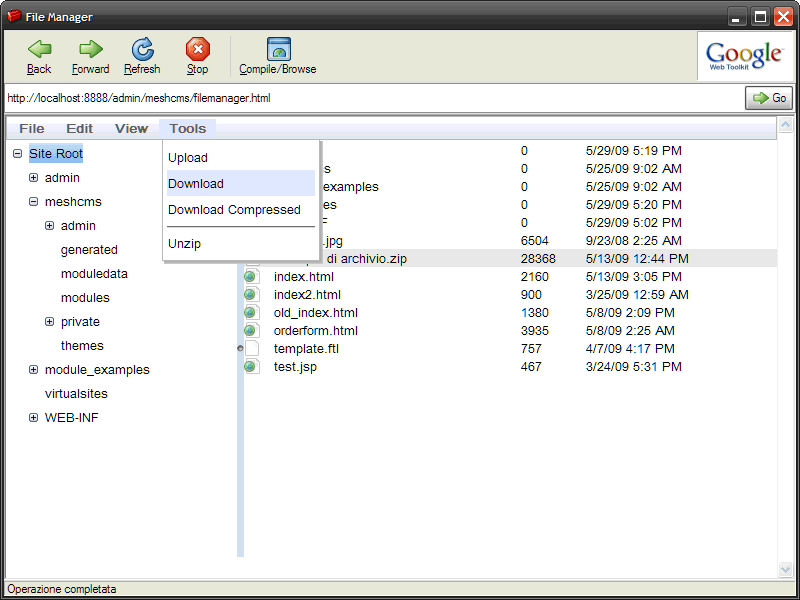Image resolution: width=800 pixels, height=600 pixels.
Task: Open the Compile/Browse tool
Action: (x=278, y=49)
